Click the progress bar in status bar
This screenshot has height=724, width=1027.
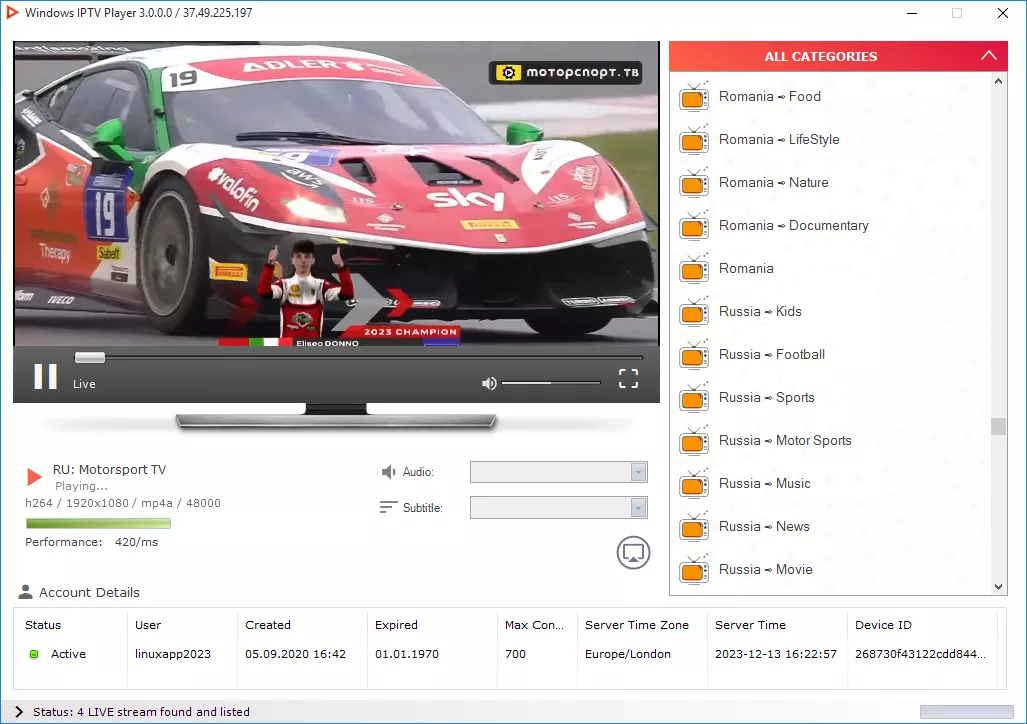[x=967, y=712]
